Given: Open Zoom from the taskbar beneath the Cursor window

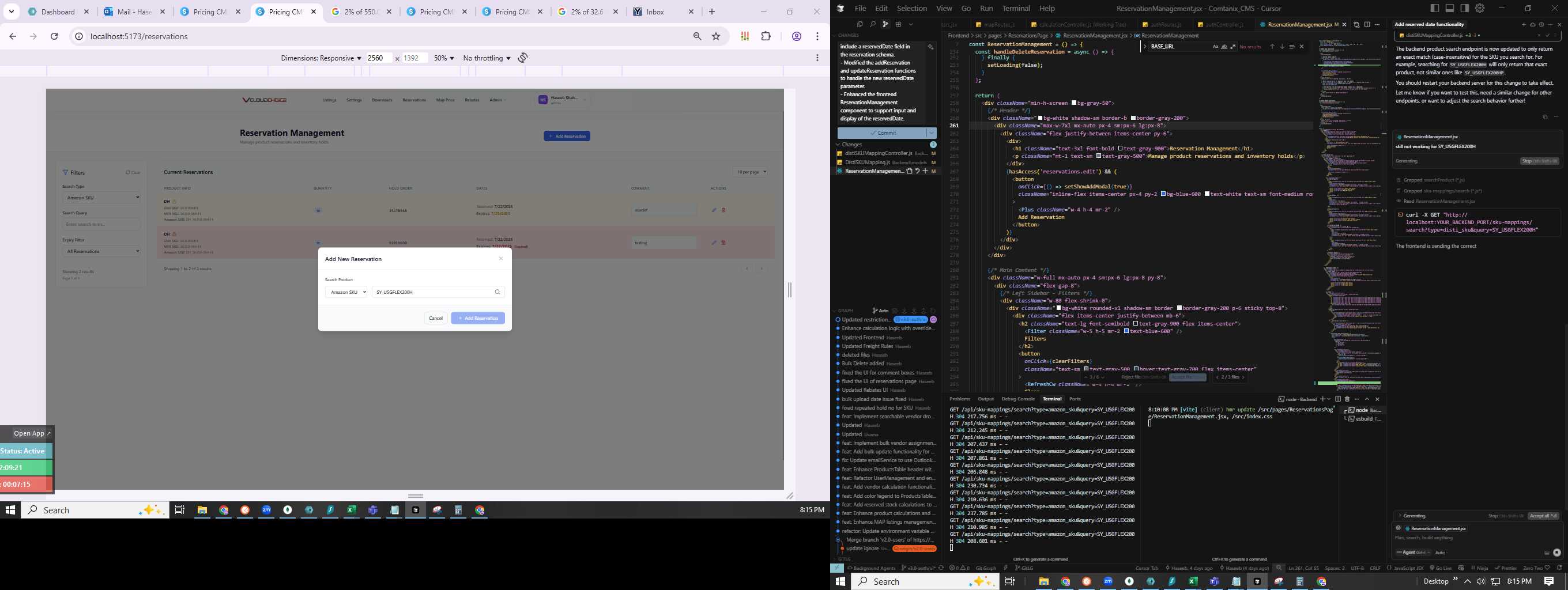Looking at the screenshot, I should (x=1108, y=581).
